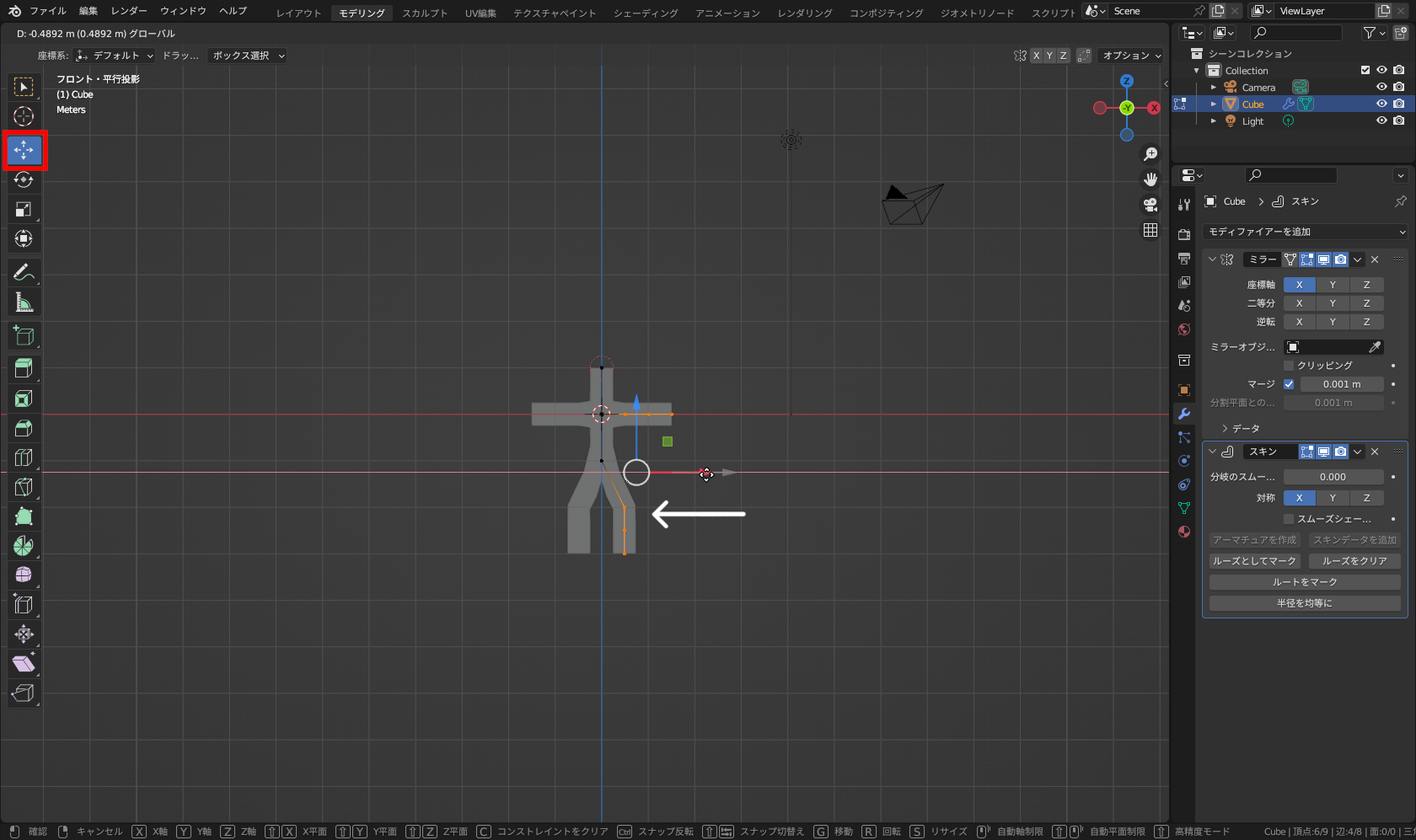
Task: Select the Box Select tool in the left toolbar
Action: 24,87
